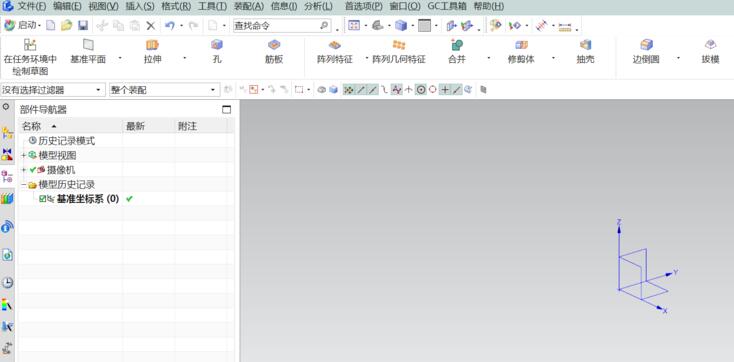Select the 阵列特征 pattern feature tool
734x362 pixels.
coord(335,52)
